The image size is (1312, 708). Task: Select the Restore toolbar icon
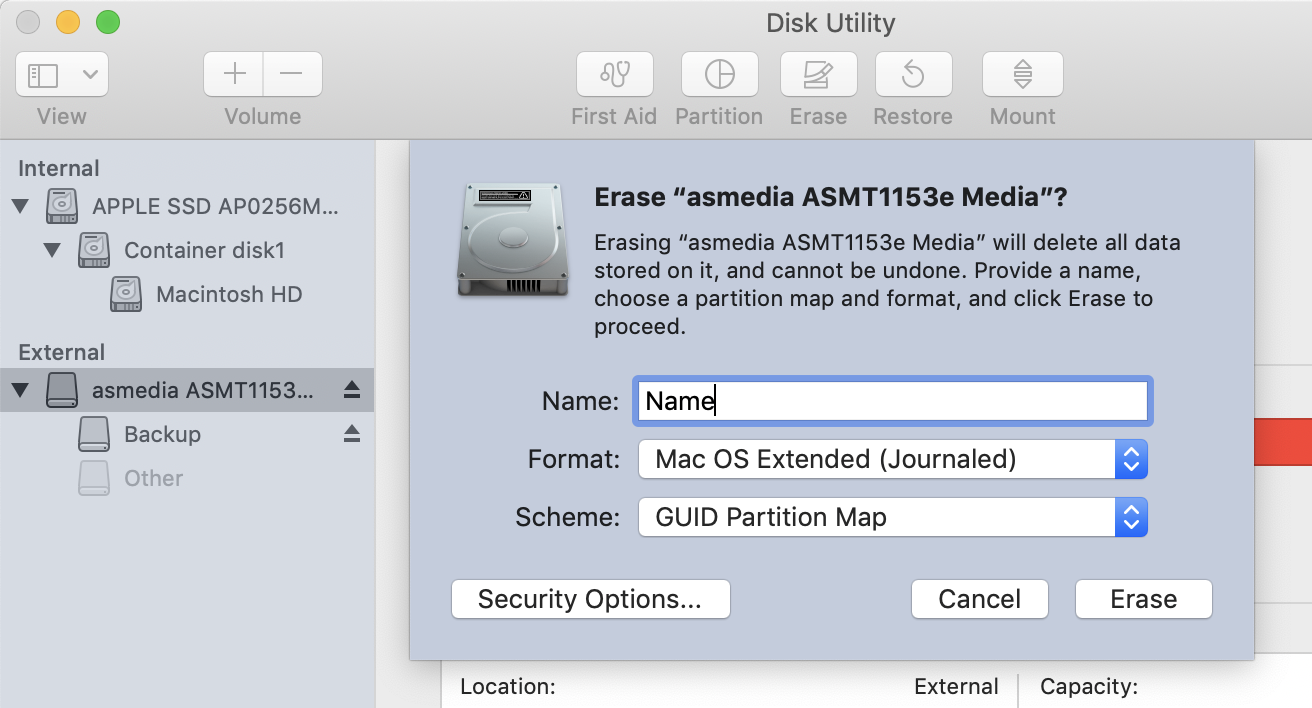click(912, 74)
